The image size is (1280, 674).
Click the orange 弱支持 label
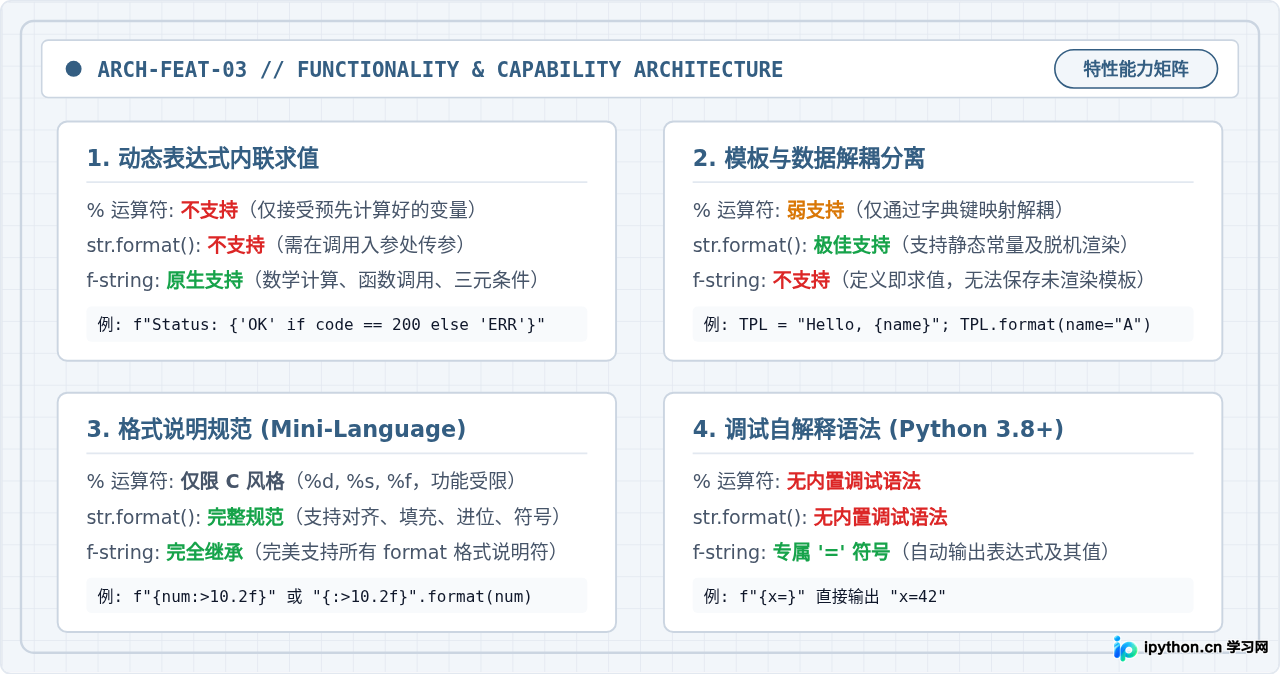[x=816, y=210]
